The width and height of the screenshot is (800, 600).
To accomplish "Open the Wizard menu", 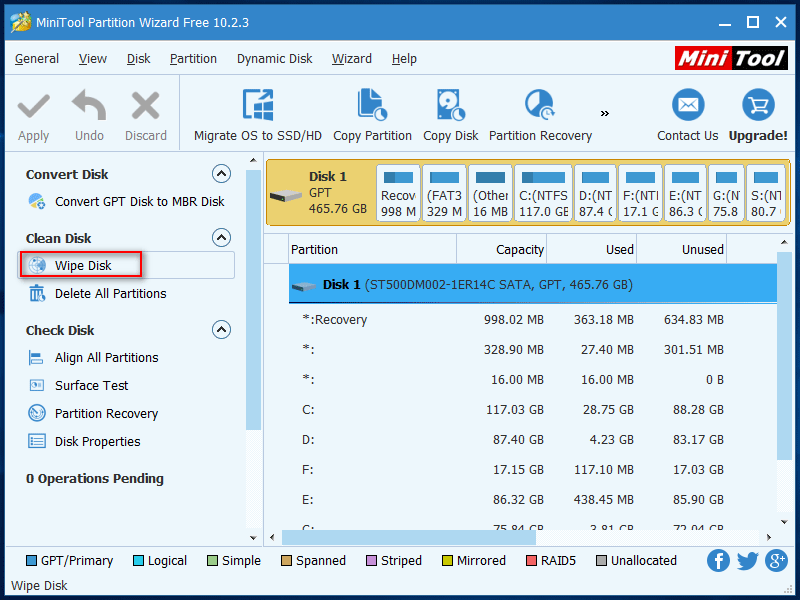I will (352, 59).
